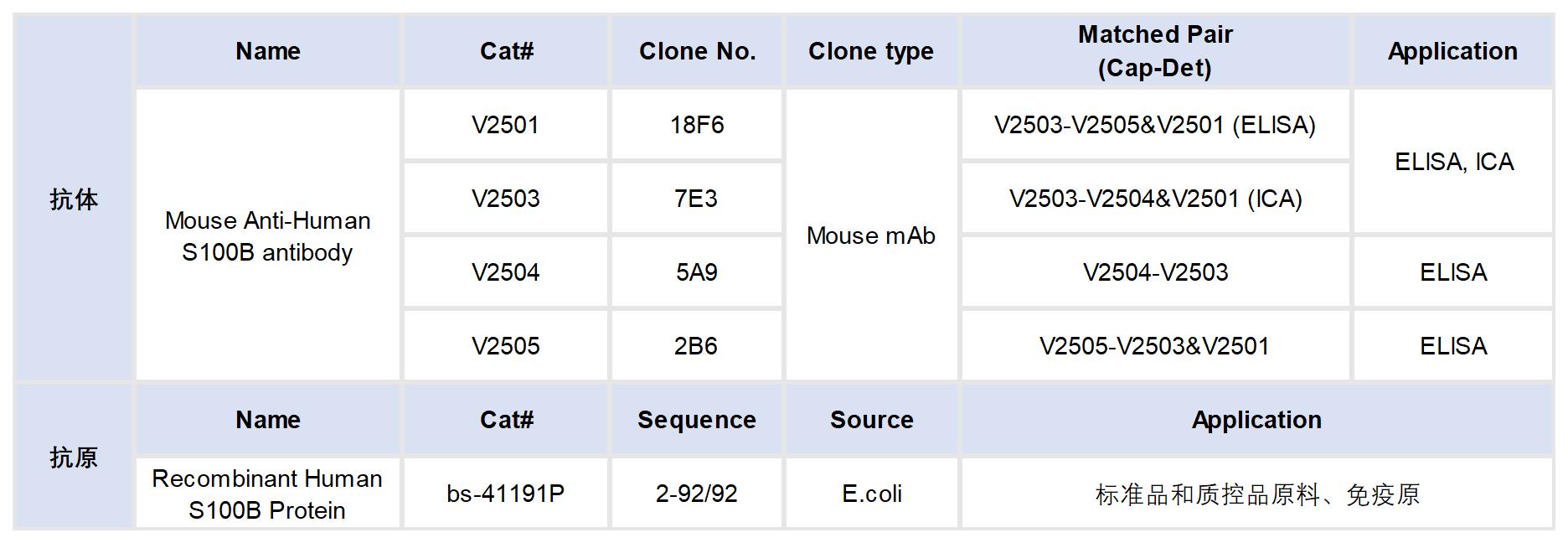The width and height of the screenshot is (1568, 543).
Task: Click the E.coli source cell
Action: point(871,494)
